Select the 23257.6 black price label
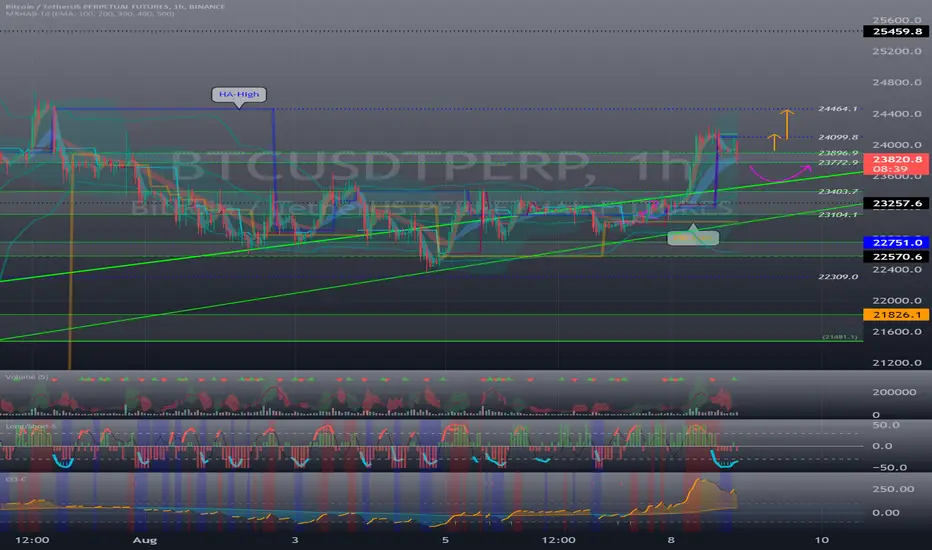This screenshot has height=550, width=932. click(896, 203)
